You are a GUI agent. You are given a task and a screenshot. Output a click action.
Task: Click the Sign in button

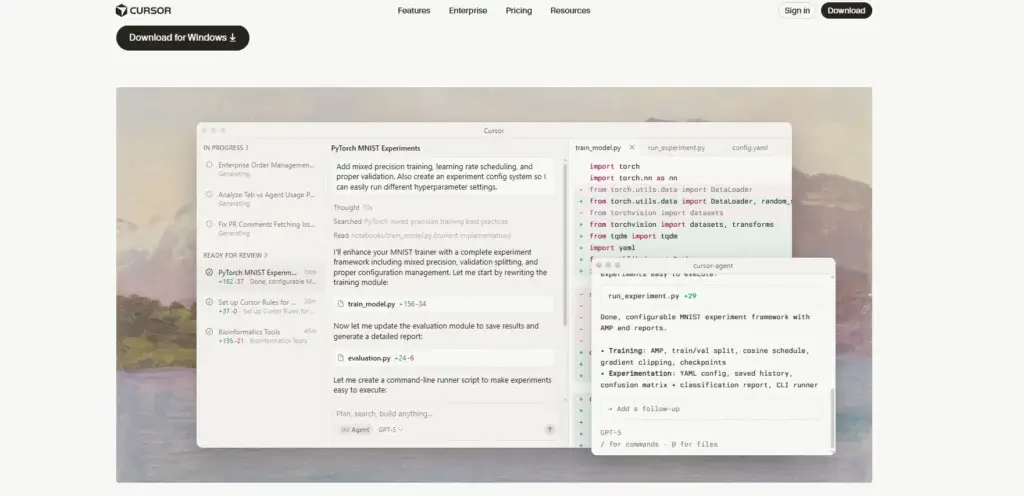797,10
